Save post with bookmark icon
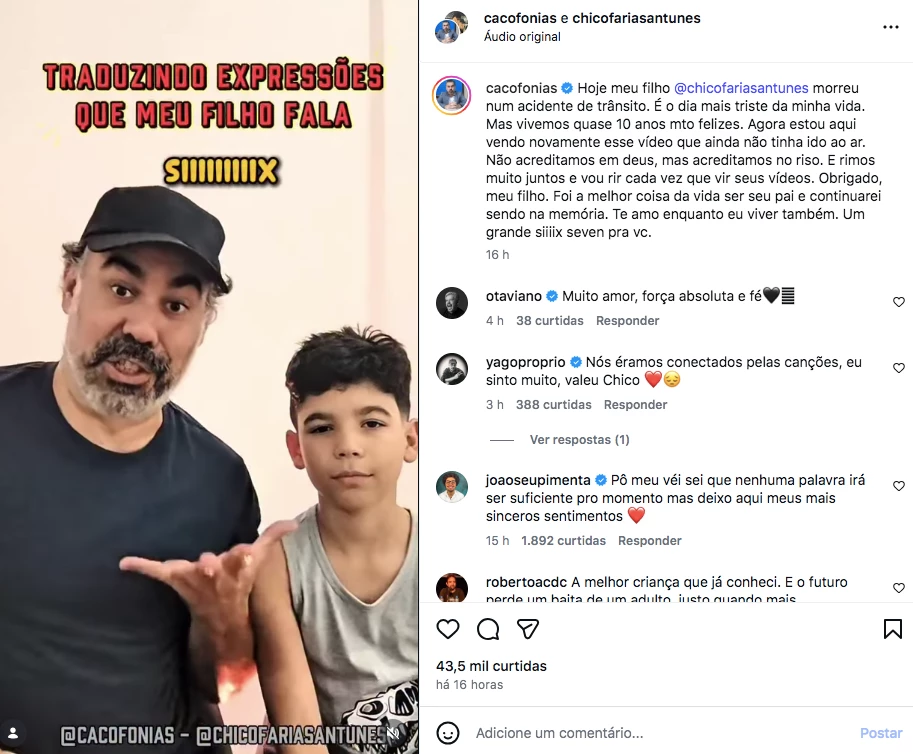This screenshot has width=913, height=754. 893,629
